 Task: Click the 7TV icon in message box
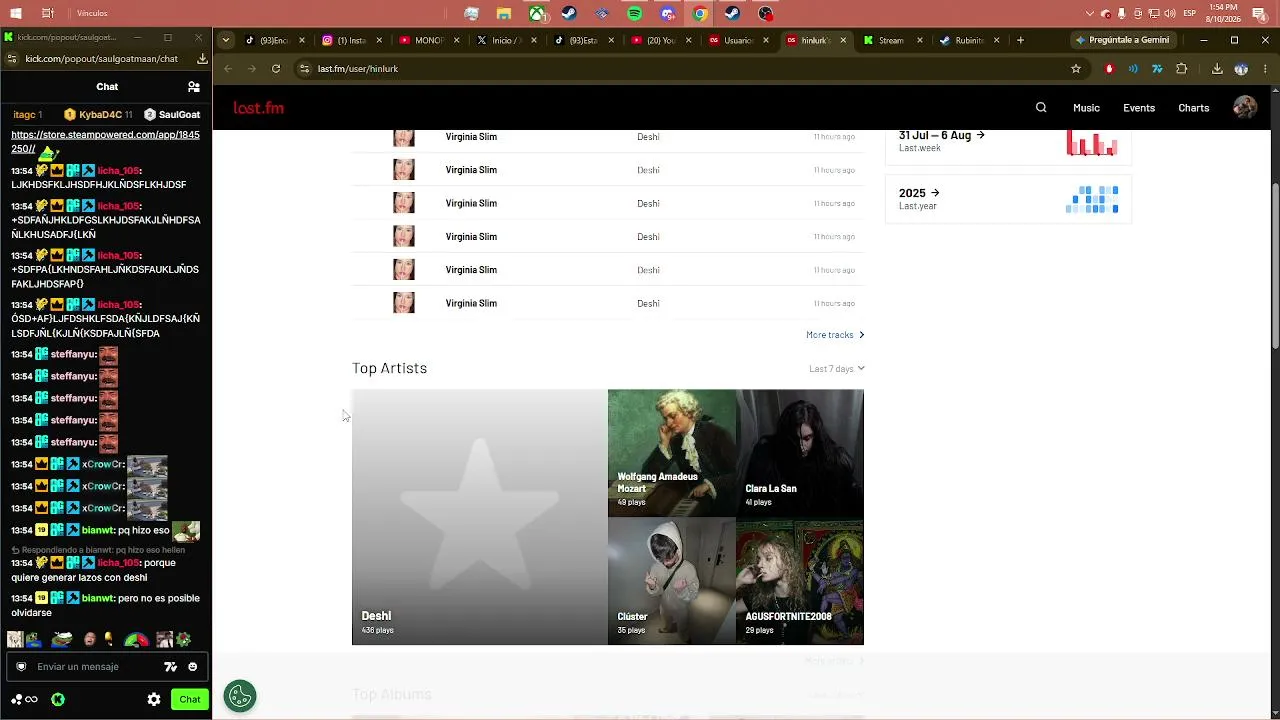click(171, 667)
